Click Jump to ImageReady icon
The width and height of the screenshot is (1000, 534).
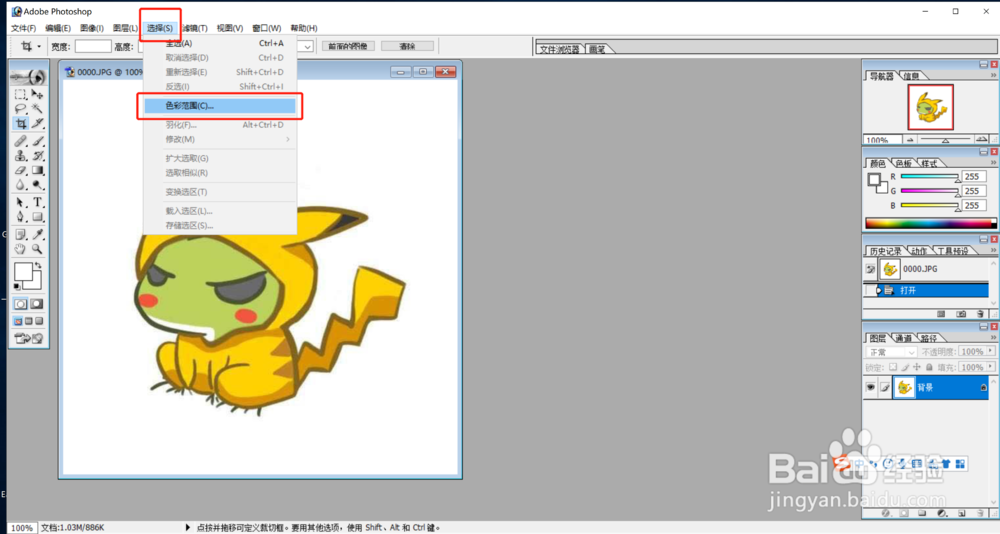pyautogui.click(x=29, y=338)
